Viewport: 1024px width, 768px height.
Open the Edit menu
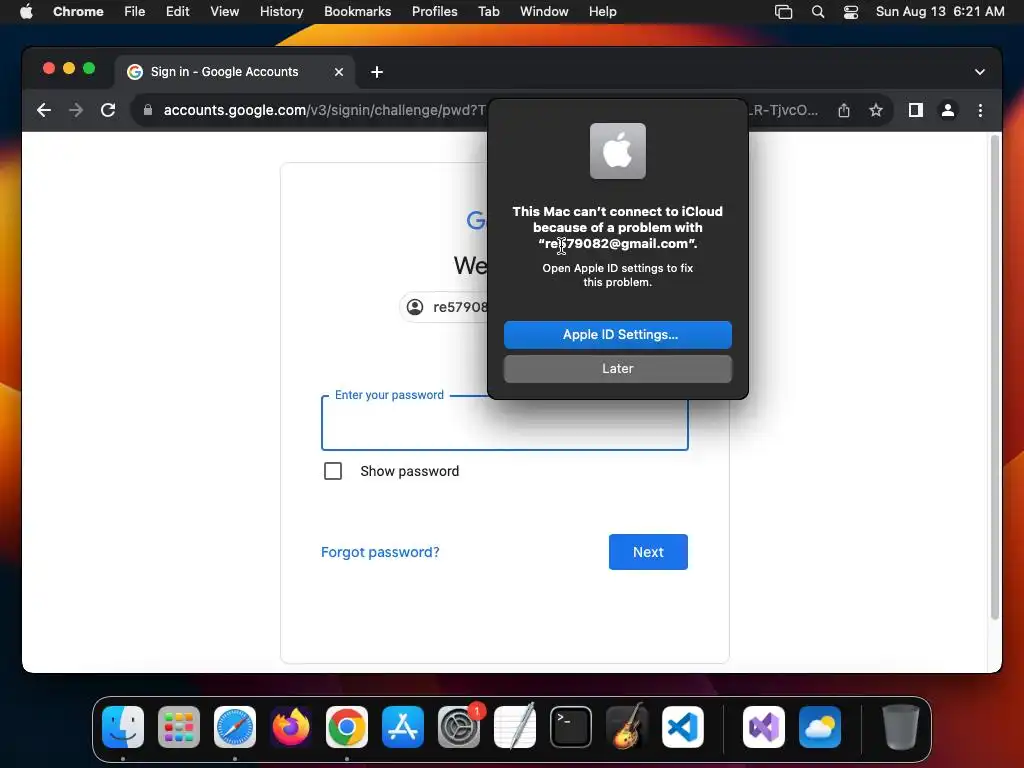178,12
